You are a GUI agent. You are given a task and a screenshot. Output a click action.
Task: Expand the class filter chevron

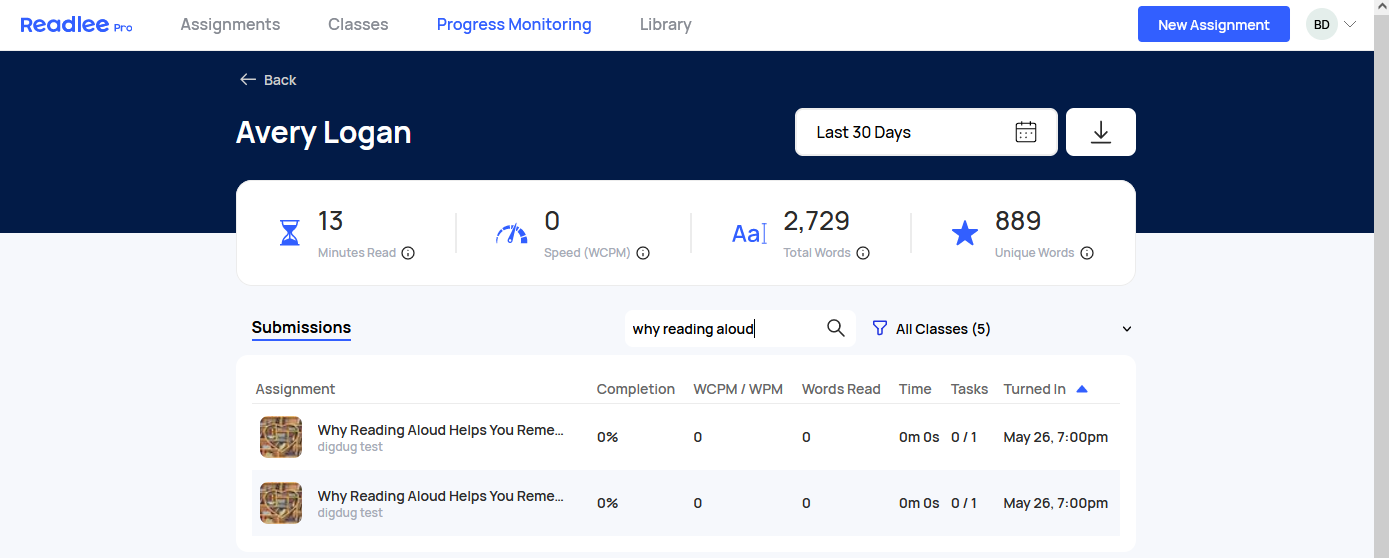pos(1127,329)
